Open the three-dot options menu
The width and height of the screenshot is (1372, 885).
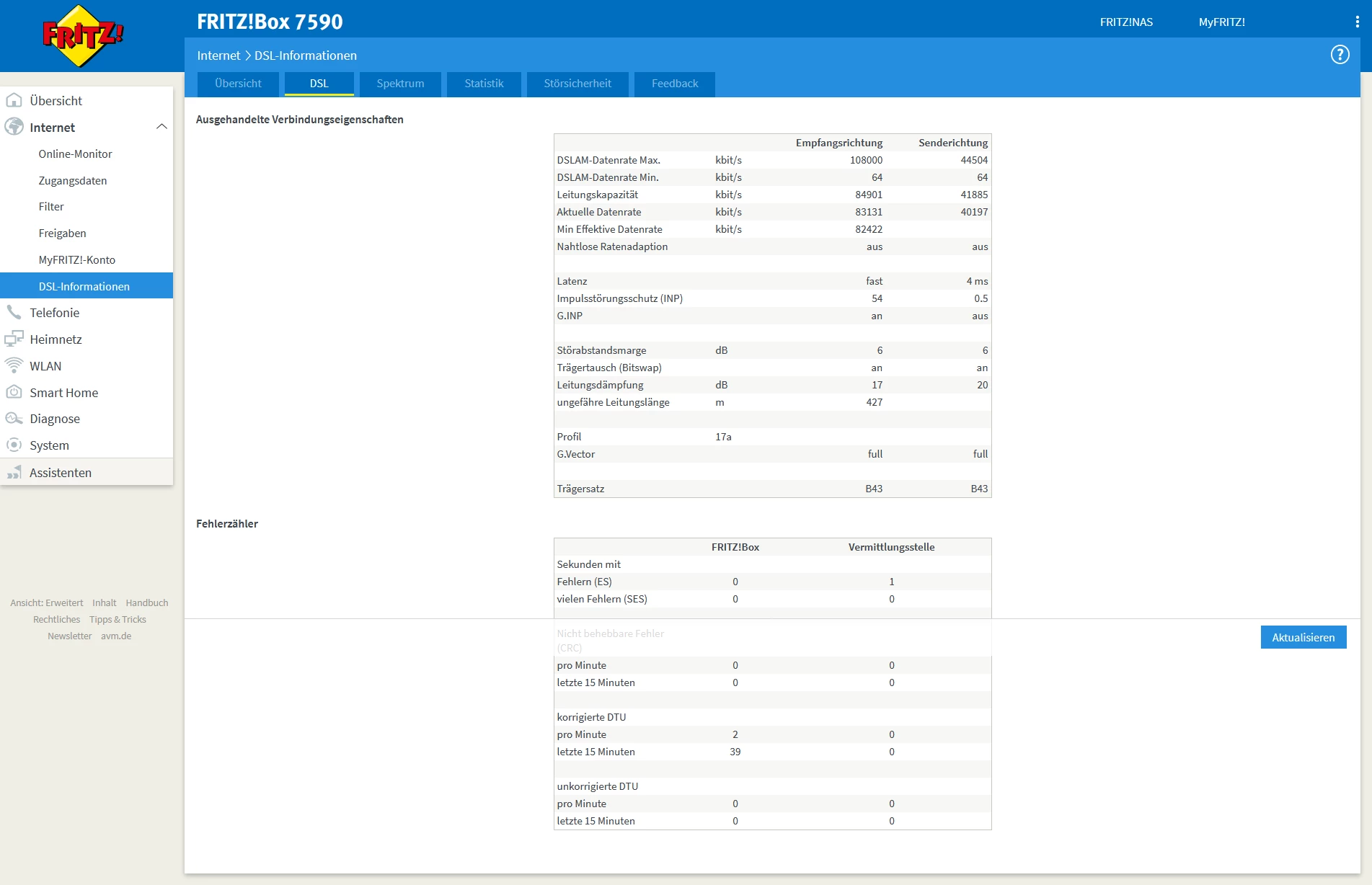(1357, 22)
